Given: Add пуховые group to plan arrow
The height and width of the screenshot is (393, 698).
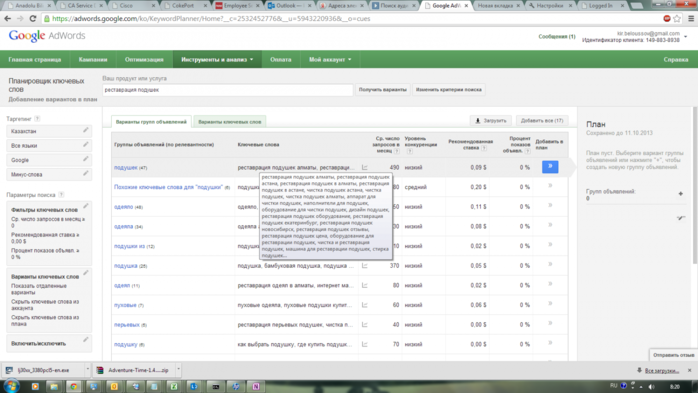Looking at the screenshot, I should pyautogui.click(x=550, y=304).
